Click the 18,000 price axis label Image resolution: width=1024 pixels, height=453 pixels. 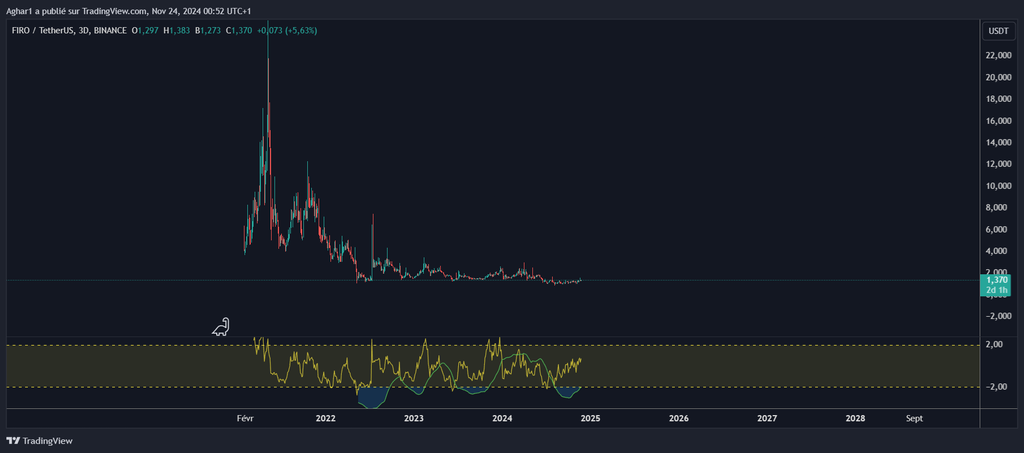tap(997, 99)
